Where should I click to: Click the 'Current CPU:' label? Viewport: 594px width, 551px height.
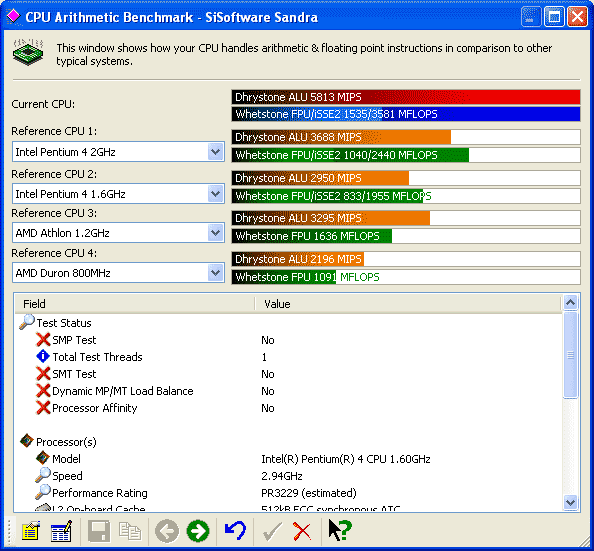tap(43, 104)
